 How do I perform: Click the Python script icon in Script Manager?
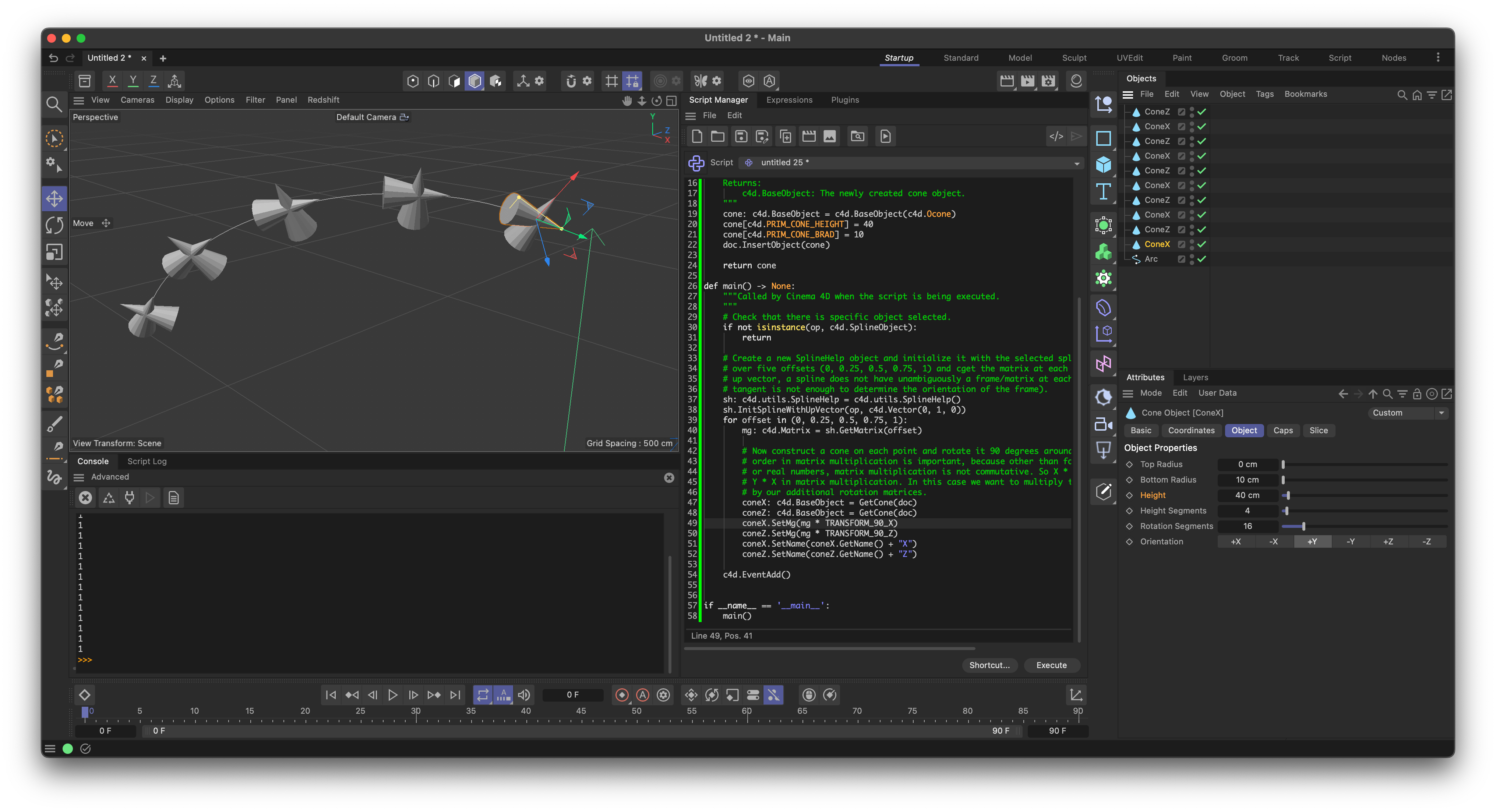pyautogui.click(x=696, y=163)
